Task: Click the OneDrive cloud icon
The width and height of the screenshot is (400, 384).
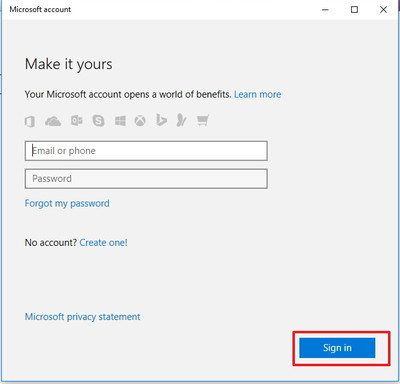Action: click(53, 121)
